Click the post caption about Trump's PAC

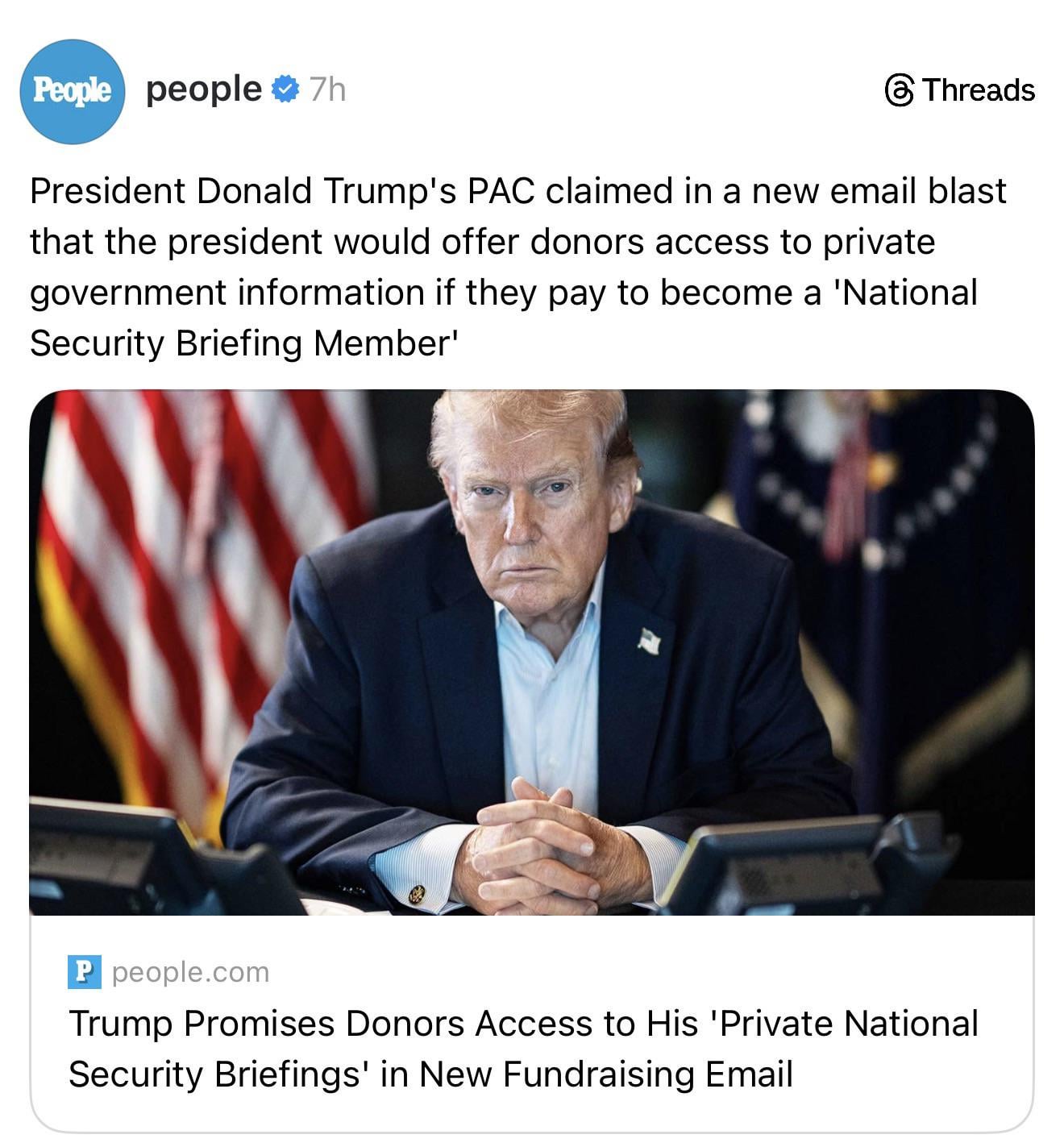pyautogui.click(x=517, y=267)
